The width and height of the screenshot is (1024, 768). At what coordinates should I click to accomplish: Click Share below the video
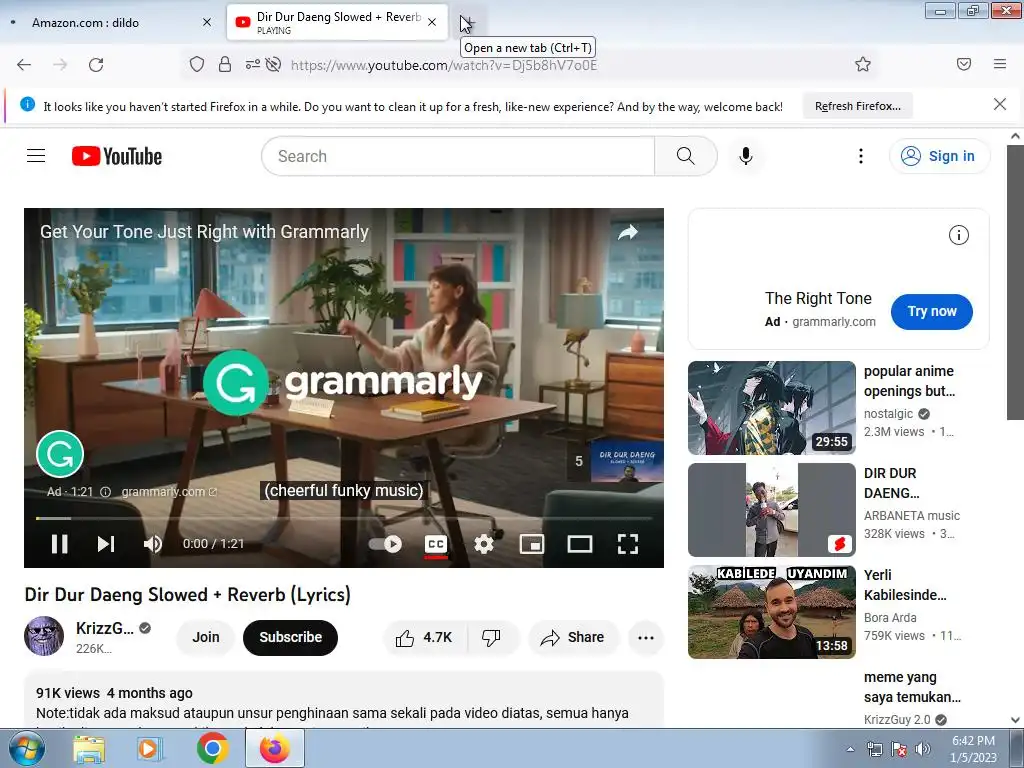[573, 637]
